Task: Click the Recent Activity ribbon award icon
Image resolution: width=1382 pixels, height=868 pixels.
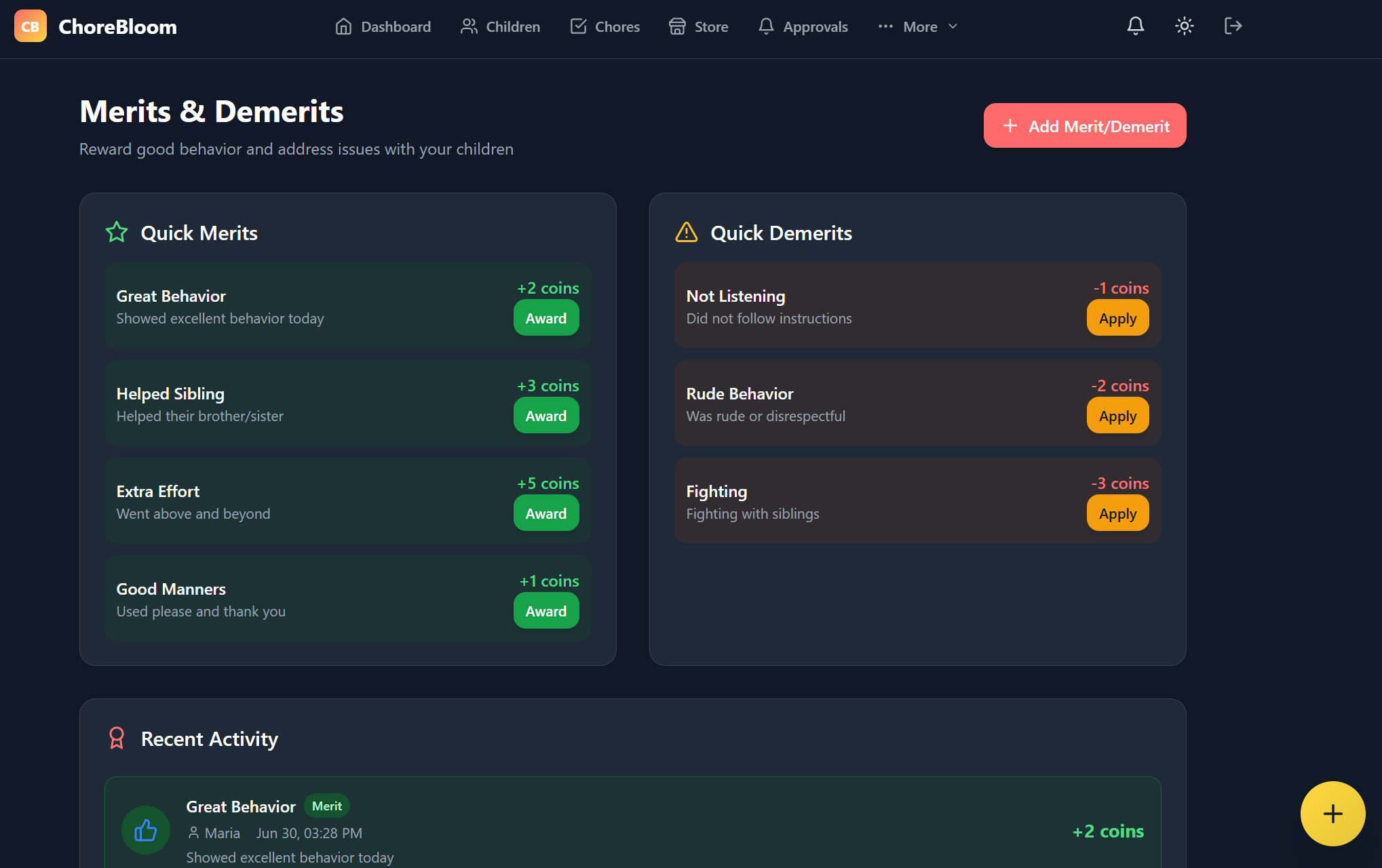Action: coord(117,738)
